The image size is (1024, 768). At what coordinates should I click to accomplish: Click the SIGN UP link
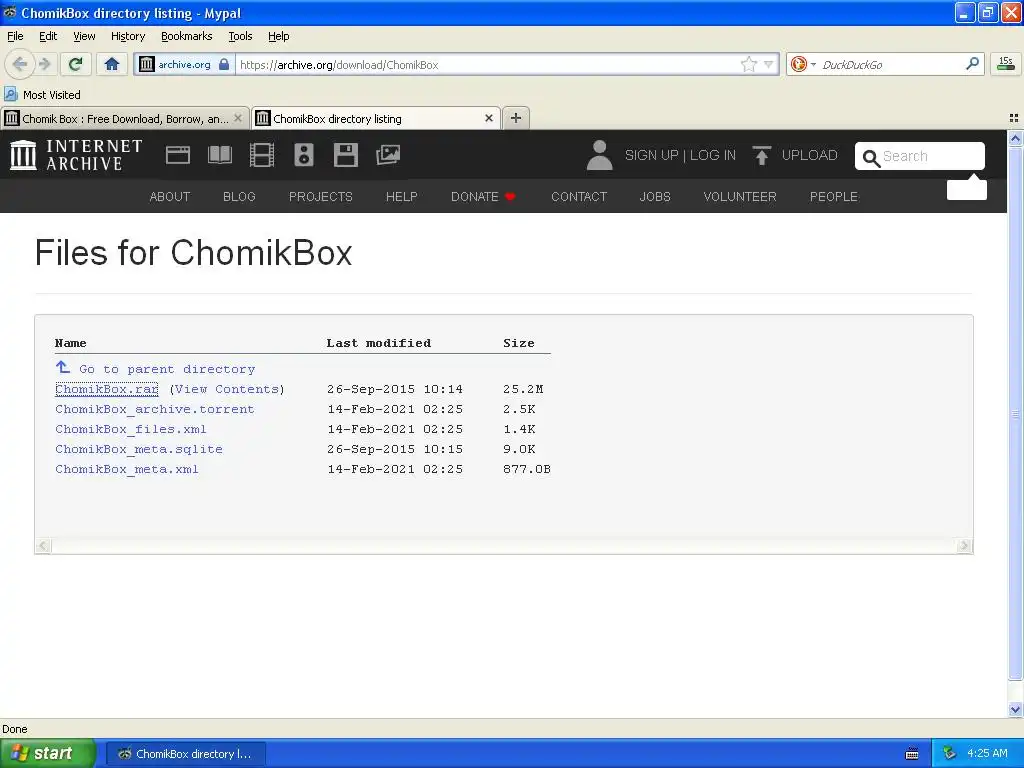[x=652, y=155]
